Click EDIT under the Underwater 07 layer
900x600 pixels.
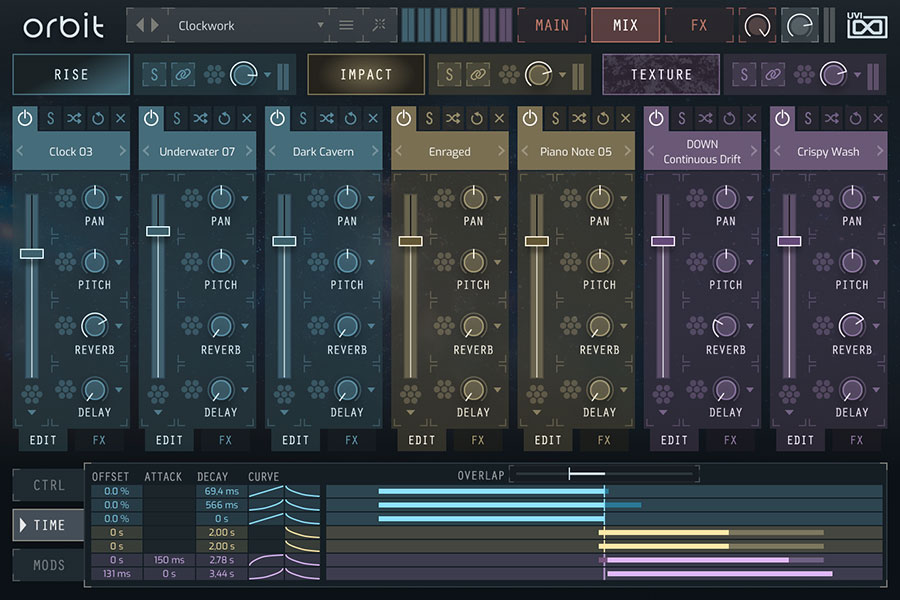169,440
